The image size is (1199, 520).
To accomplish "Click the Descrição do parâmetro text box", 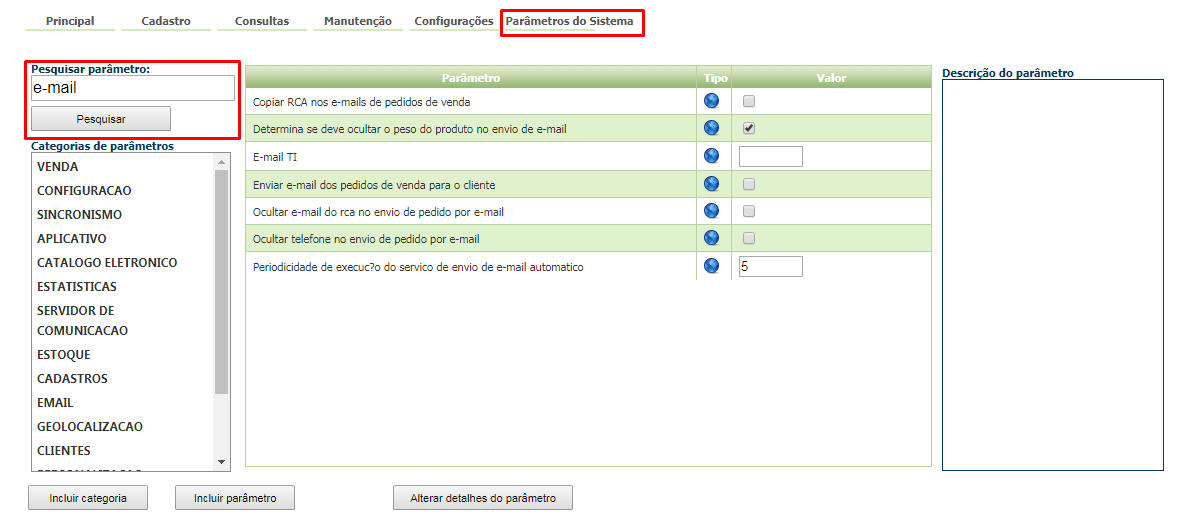I will (x=1053, y=275).
